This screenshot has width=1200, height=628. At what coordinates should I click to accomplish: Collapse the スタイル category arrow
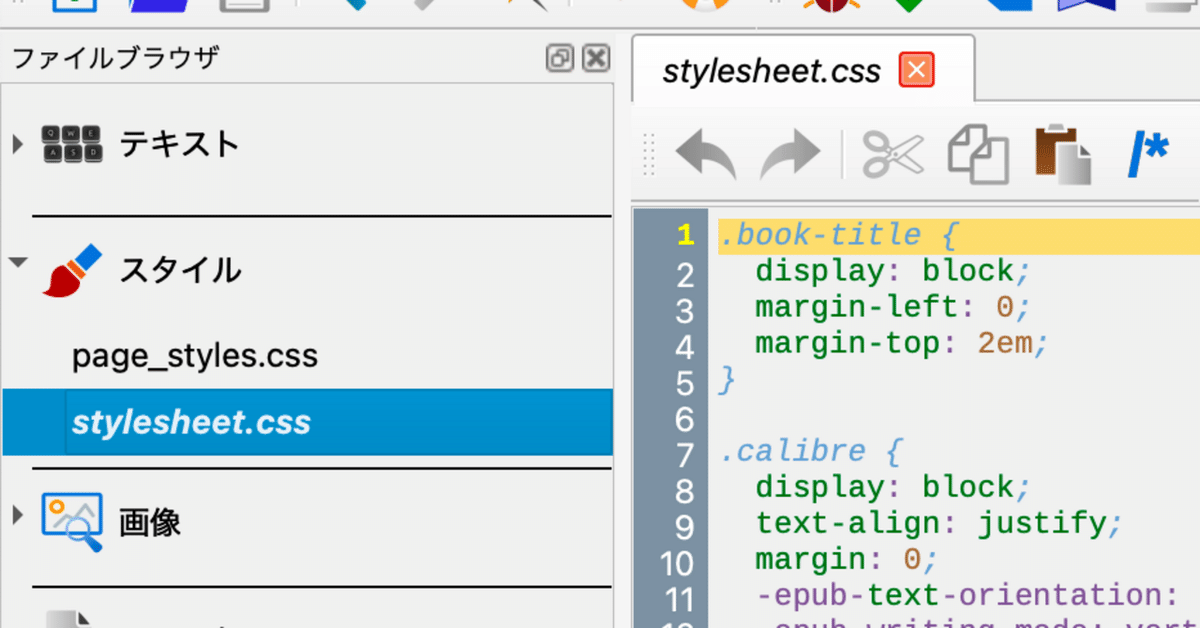click(18, 264)
